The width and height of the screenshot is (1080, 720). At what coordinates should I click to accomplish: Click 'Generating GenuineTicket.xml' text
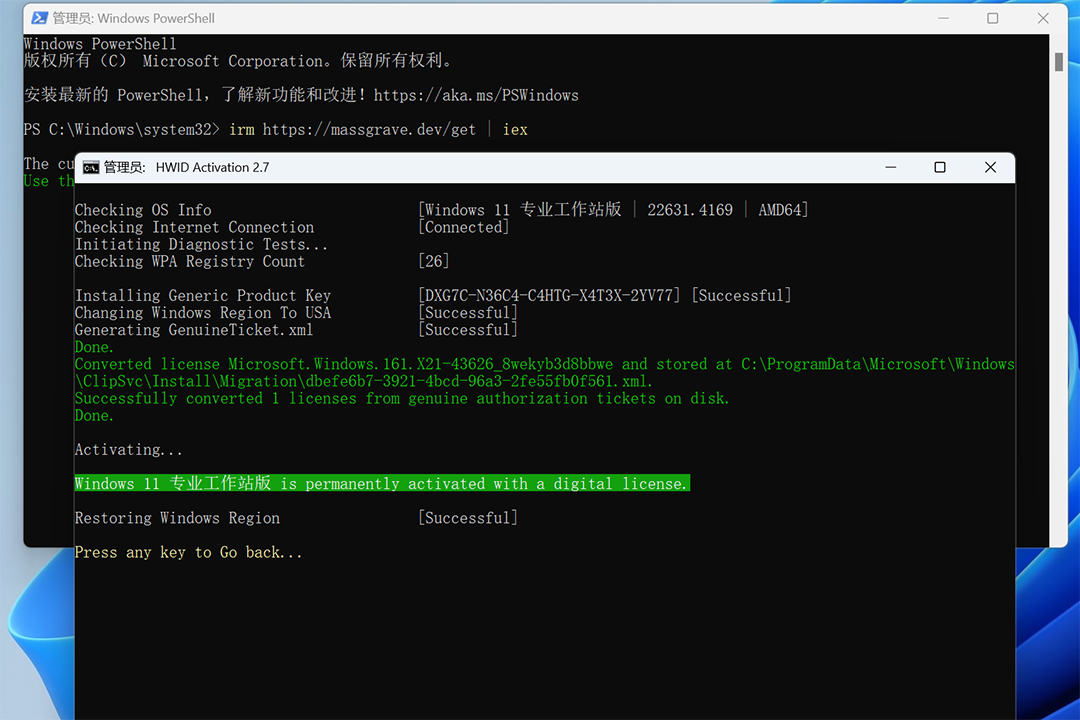click(x=194, y=330)
